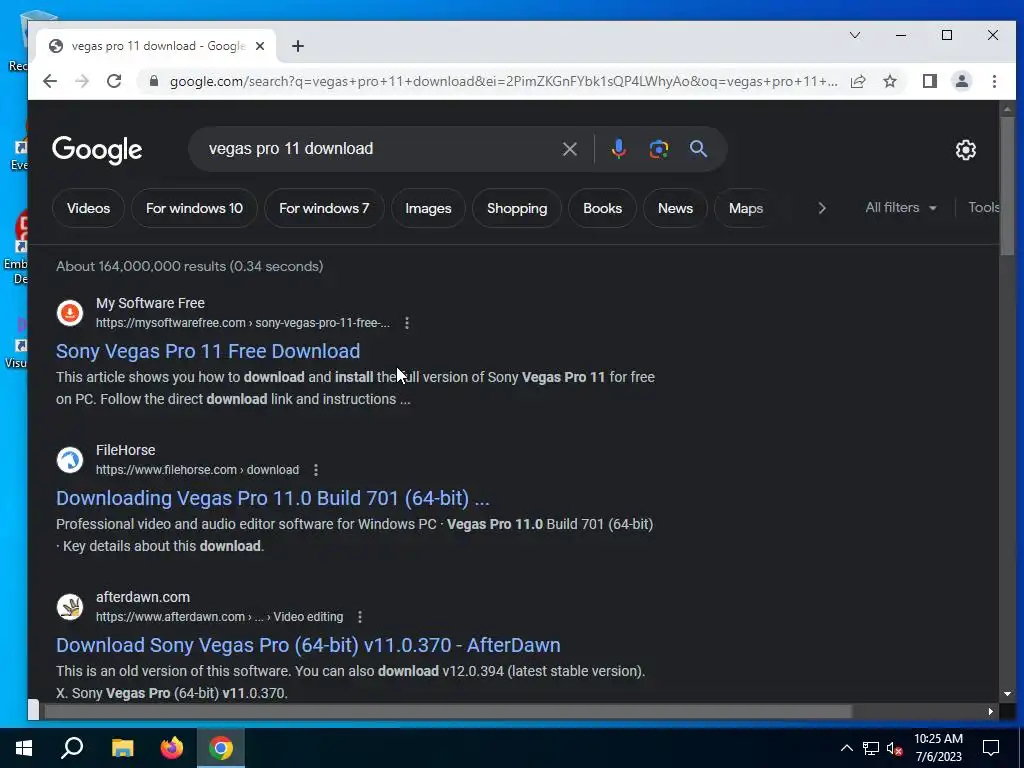Launch Firefox from the taskbar
The width and height of the screenshot is (1024, 768).
(172, 748)
